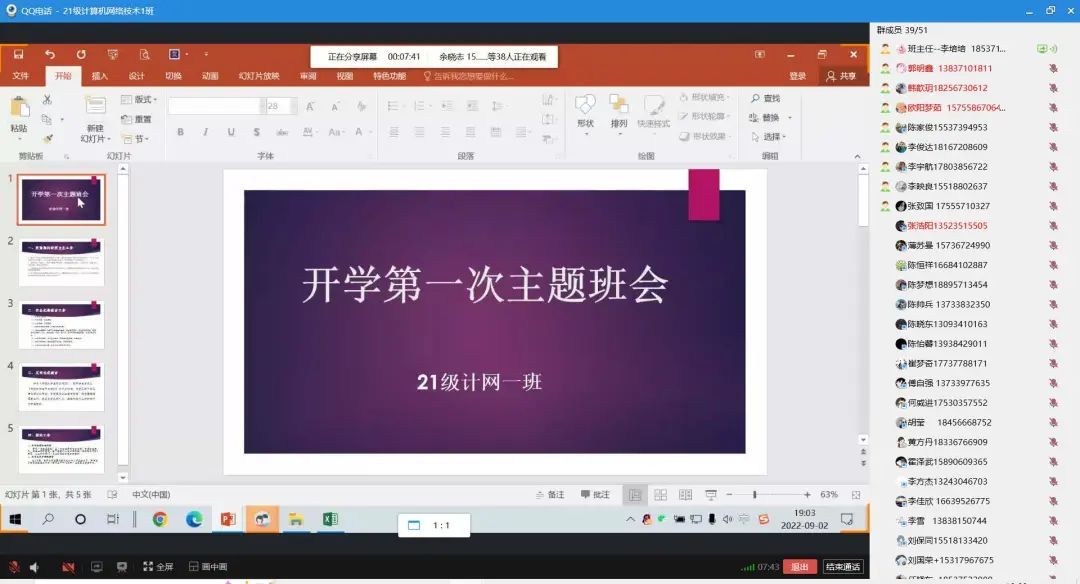
Task: Click Picture-in-picture (画中画) button
Action: (208, 567)
